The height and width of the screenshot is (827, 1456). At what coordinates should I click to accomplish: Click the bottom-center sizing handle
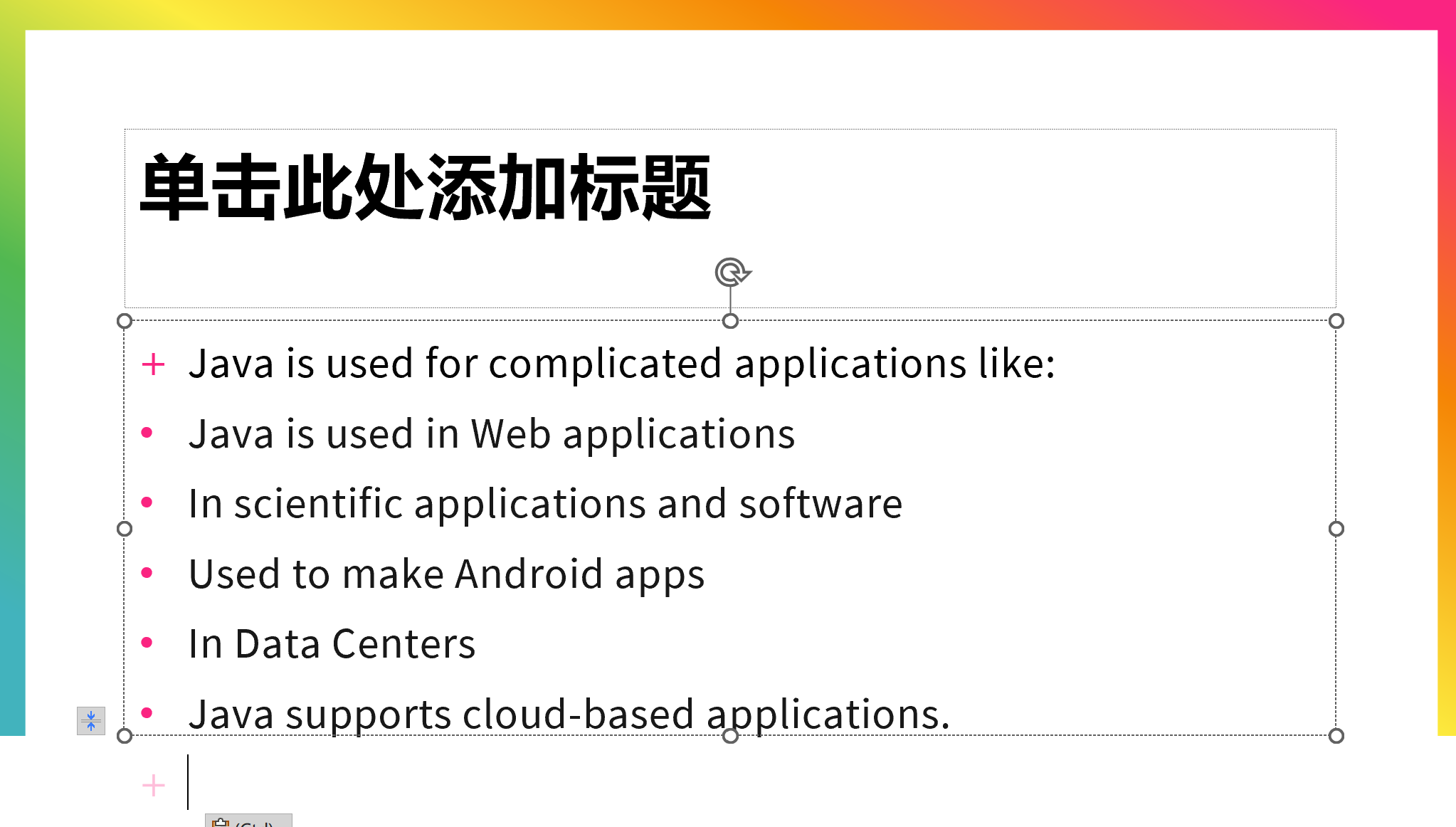point(730,736)
